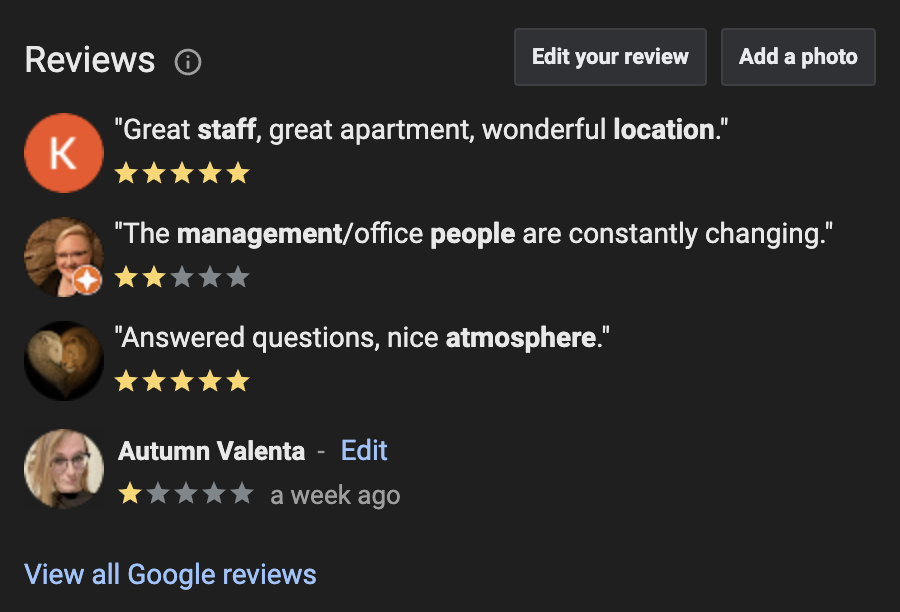This screenshot has height=612, width=900.
Task: Click the "a week ago" timestamp
Action: coord(335,494)
